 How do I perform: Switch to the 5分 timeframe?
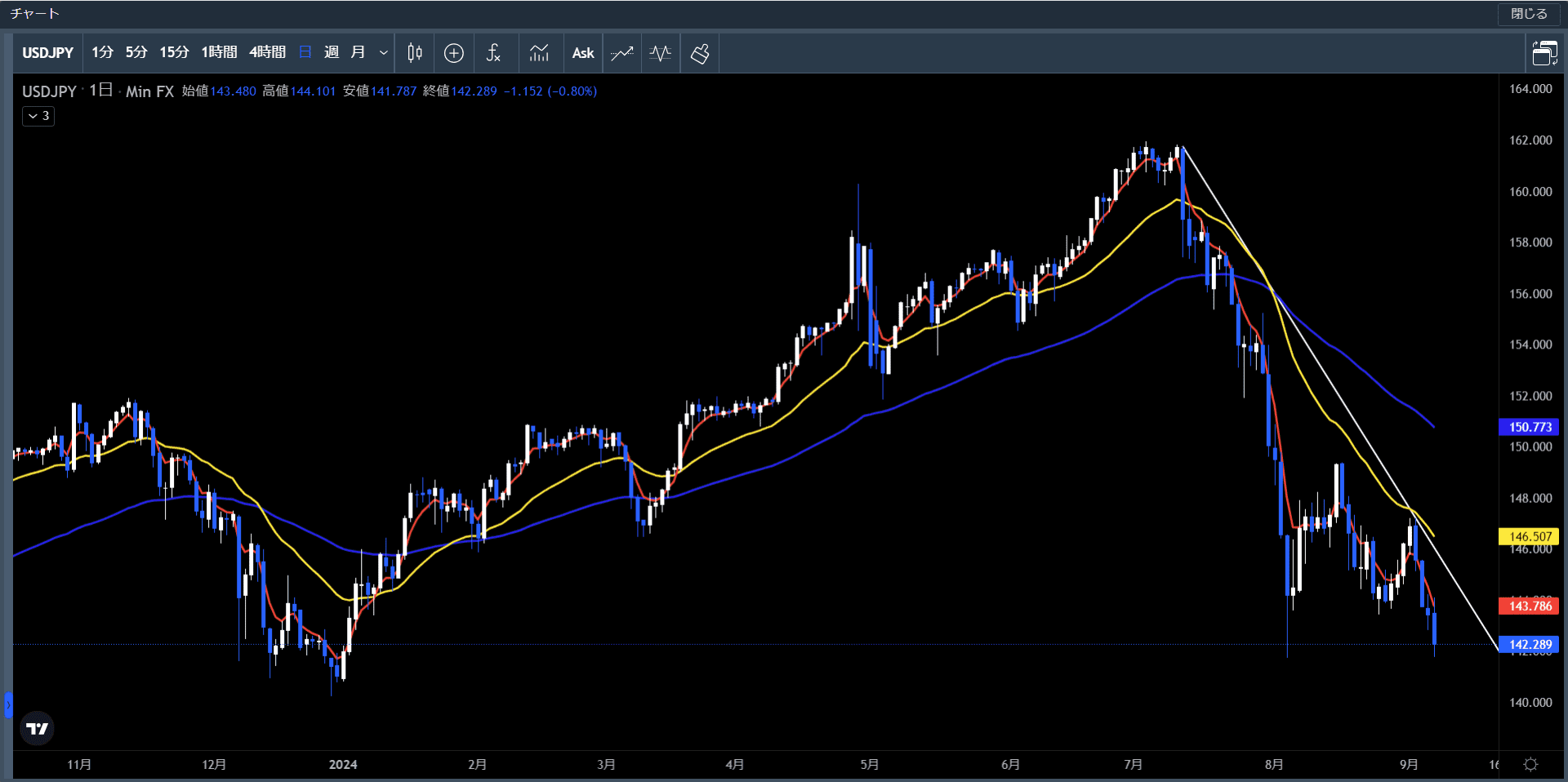tap(136, 53)
